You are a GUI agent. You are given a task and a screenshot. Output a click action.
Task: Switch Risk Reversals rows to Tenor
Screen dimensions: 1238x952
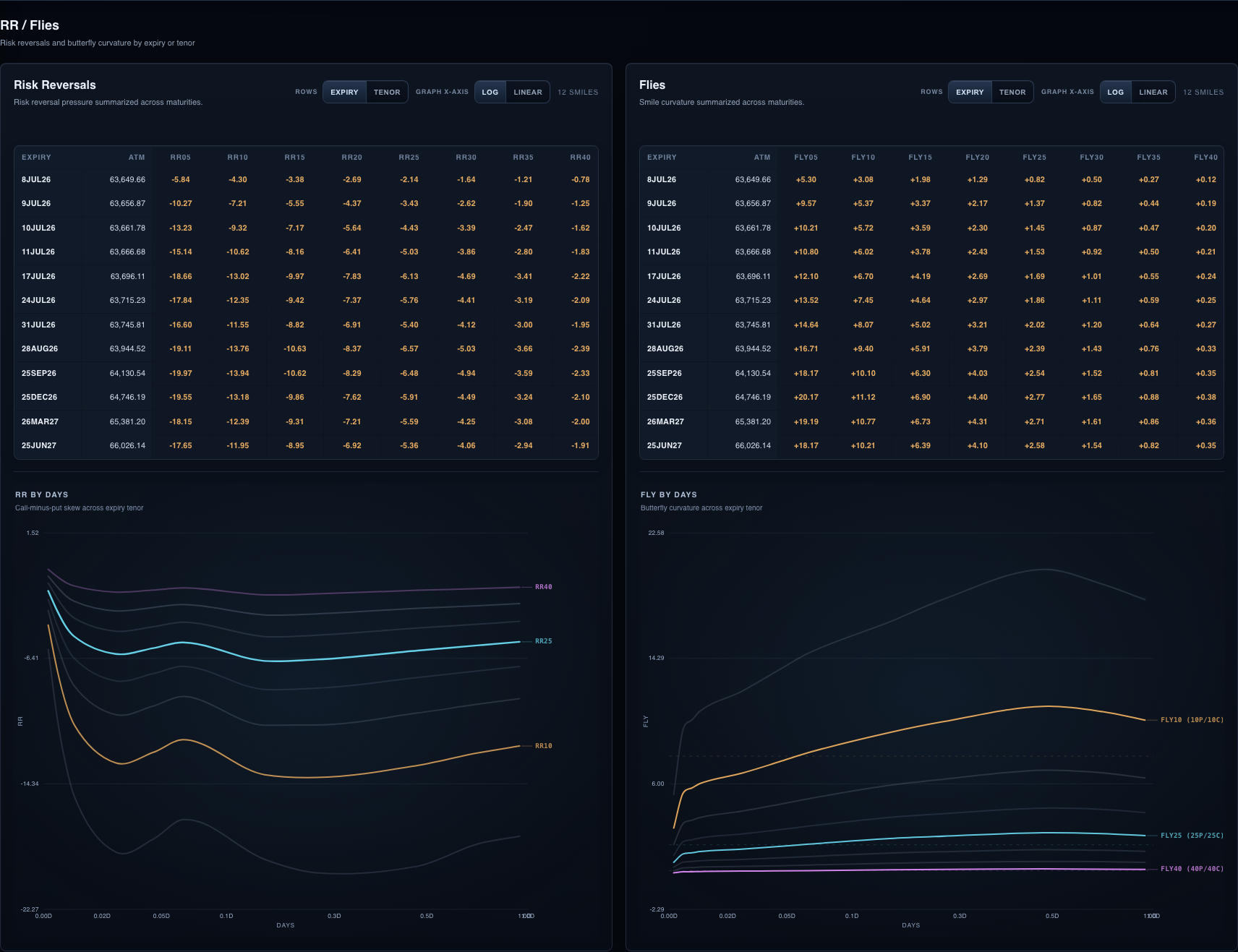(x=387, y=92)
